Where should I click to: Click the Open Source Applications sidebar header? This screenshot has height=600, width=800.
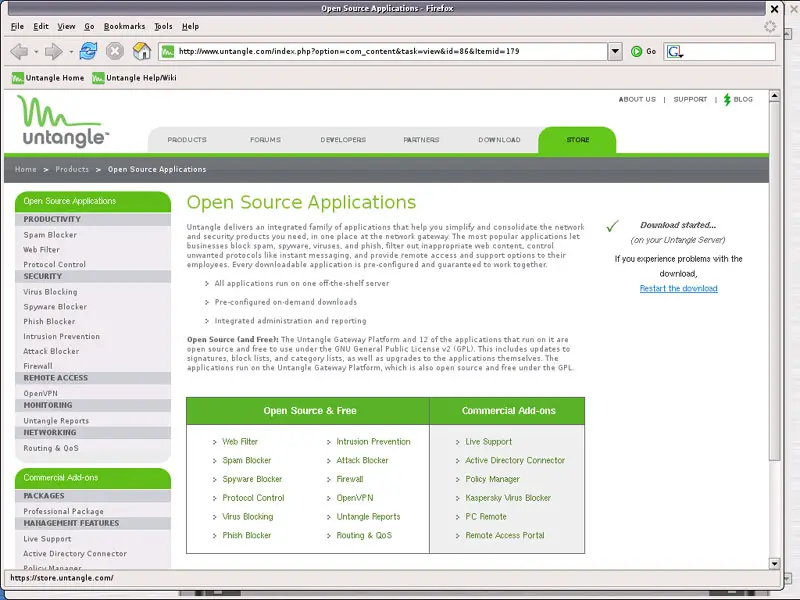tap(93, 202)
